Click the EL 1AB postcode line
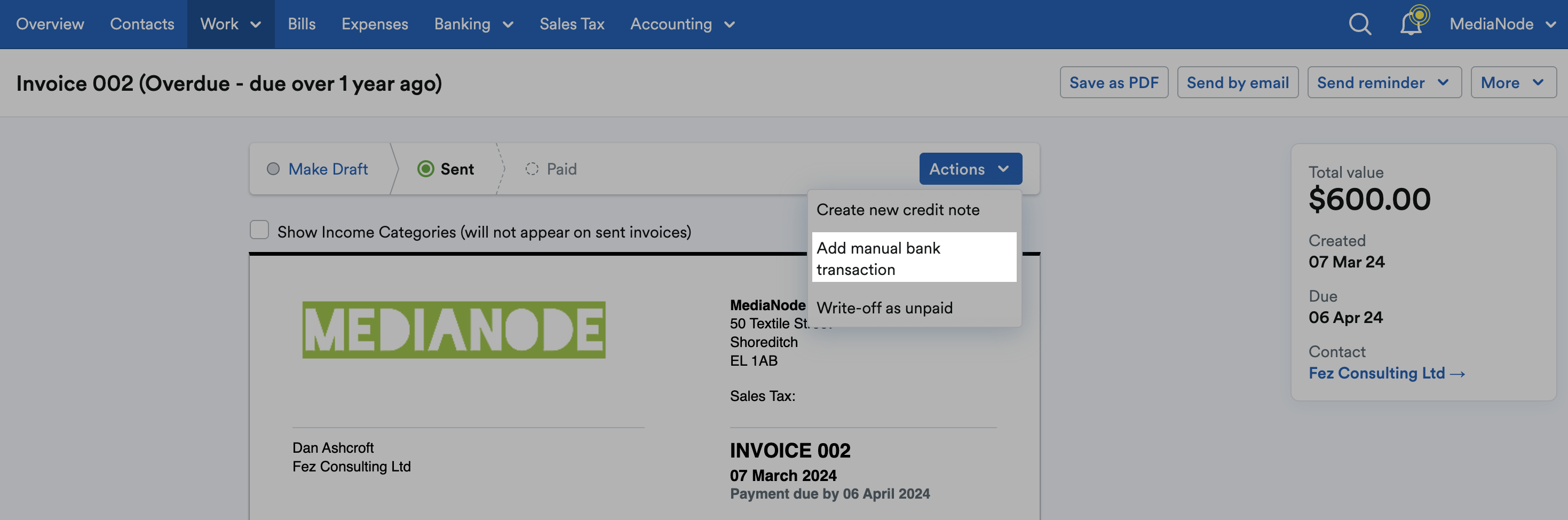The image size is (1568, 520). (754, 361)
